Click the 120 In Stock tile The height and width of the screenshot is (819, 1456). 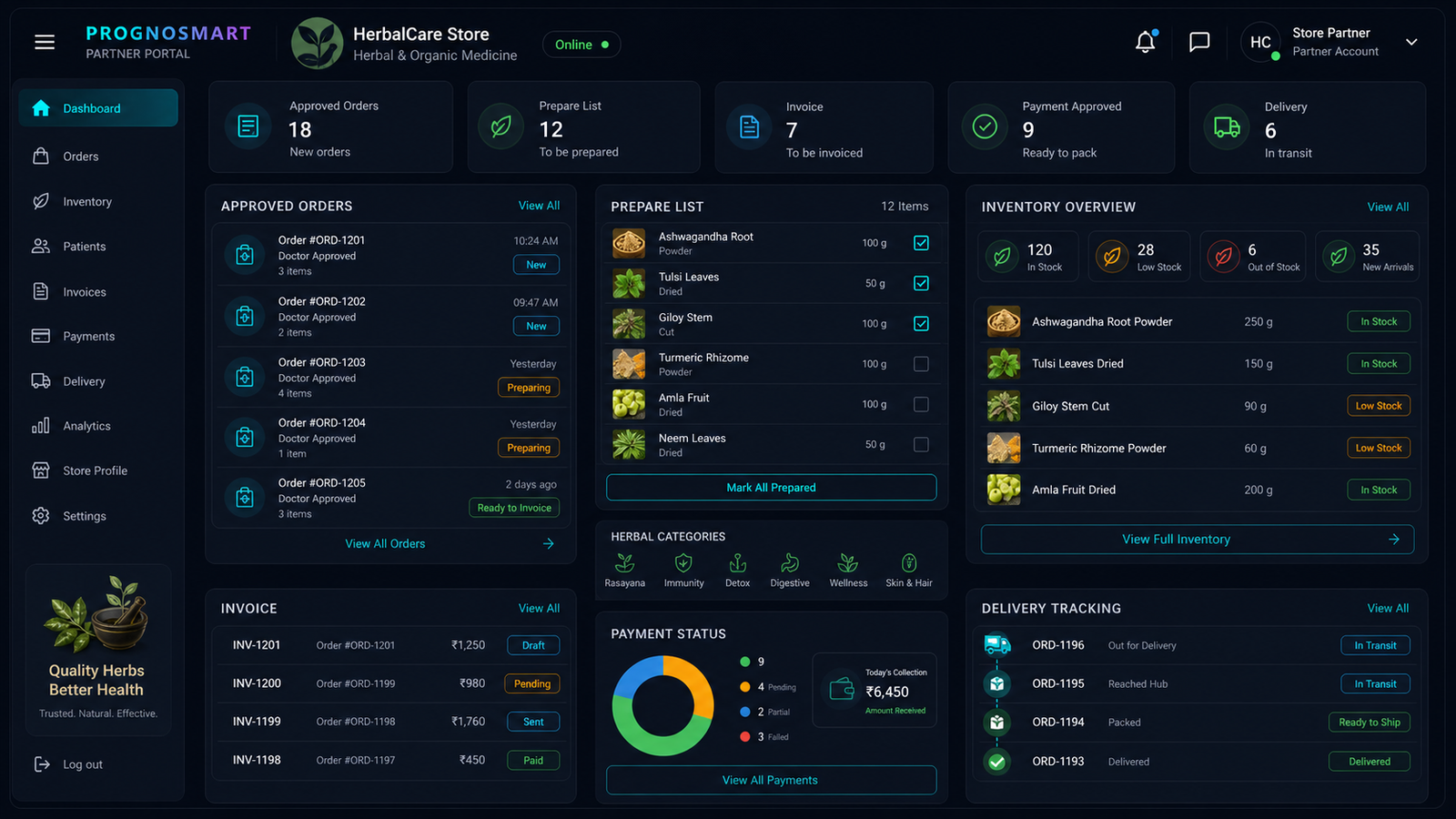point(1028,256)
